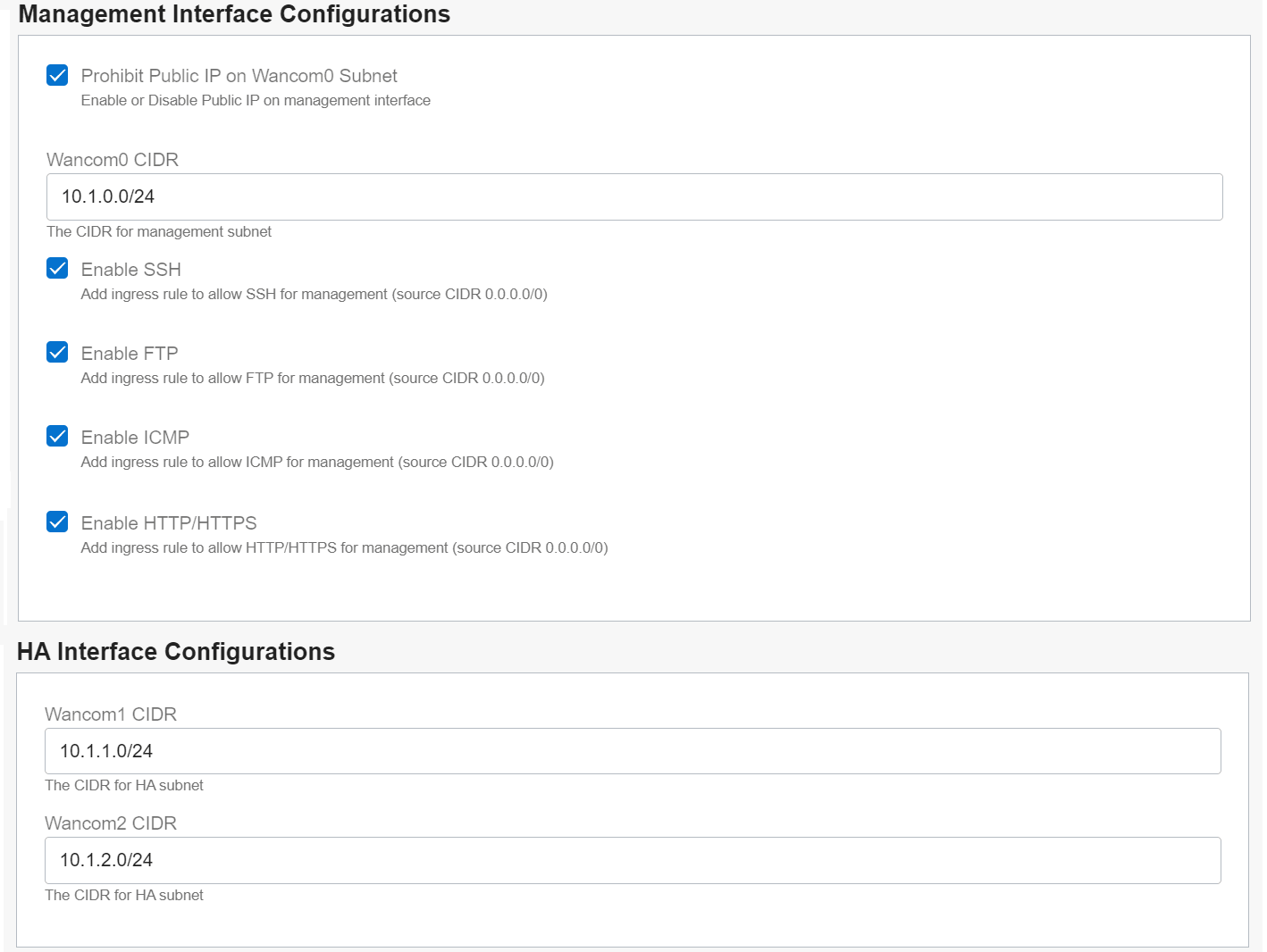Viewport: 1267px width, 952px height.
Task: Click the Enable FTP label text
Action: pos(129,353)
